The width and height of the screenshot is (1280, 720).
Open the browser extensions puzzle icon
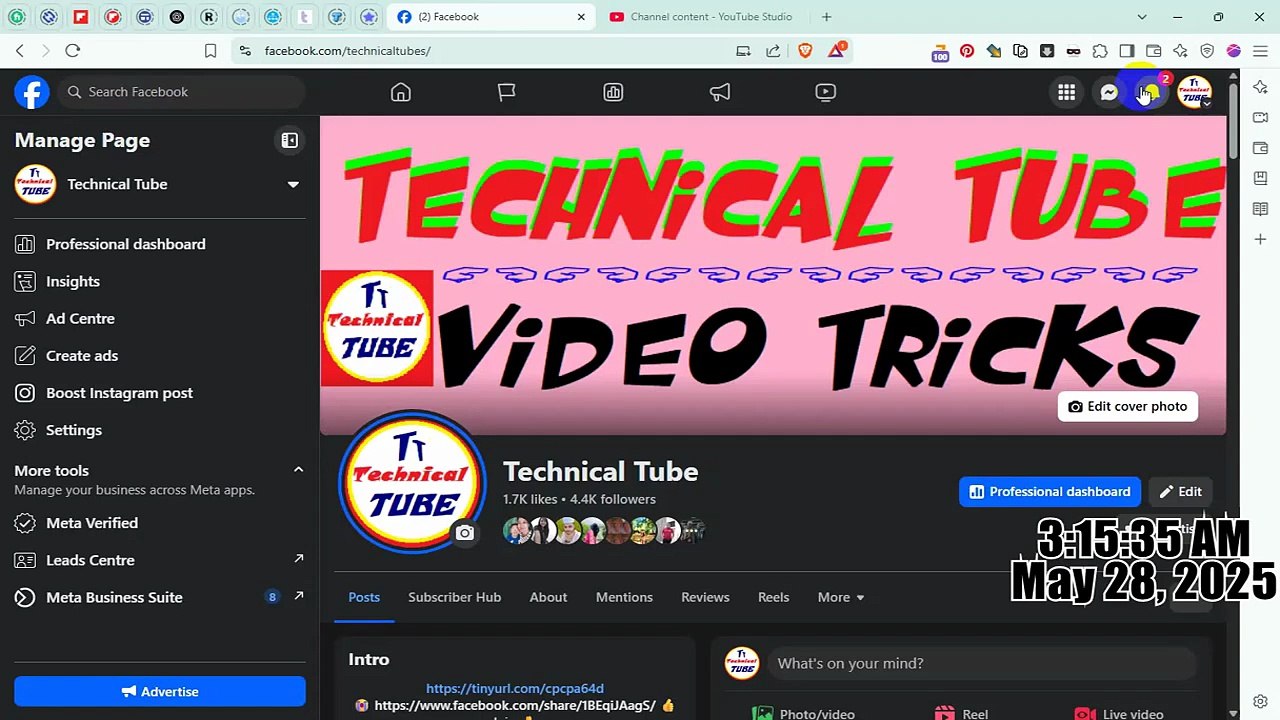[1100, 51]
